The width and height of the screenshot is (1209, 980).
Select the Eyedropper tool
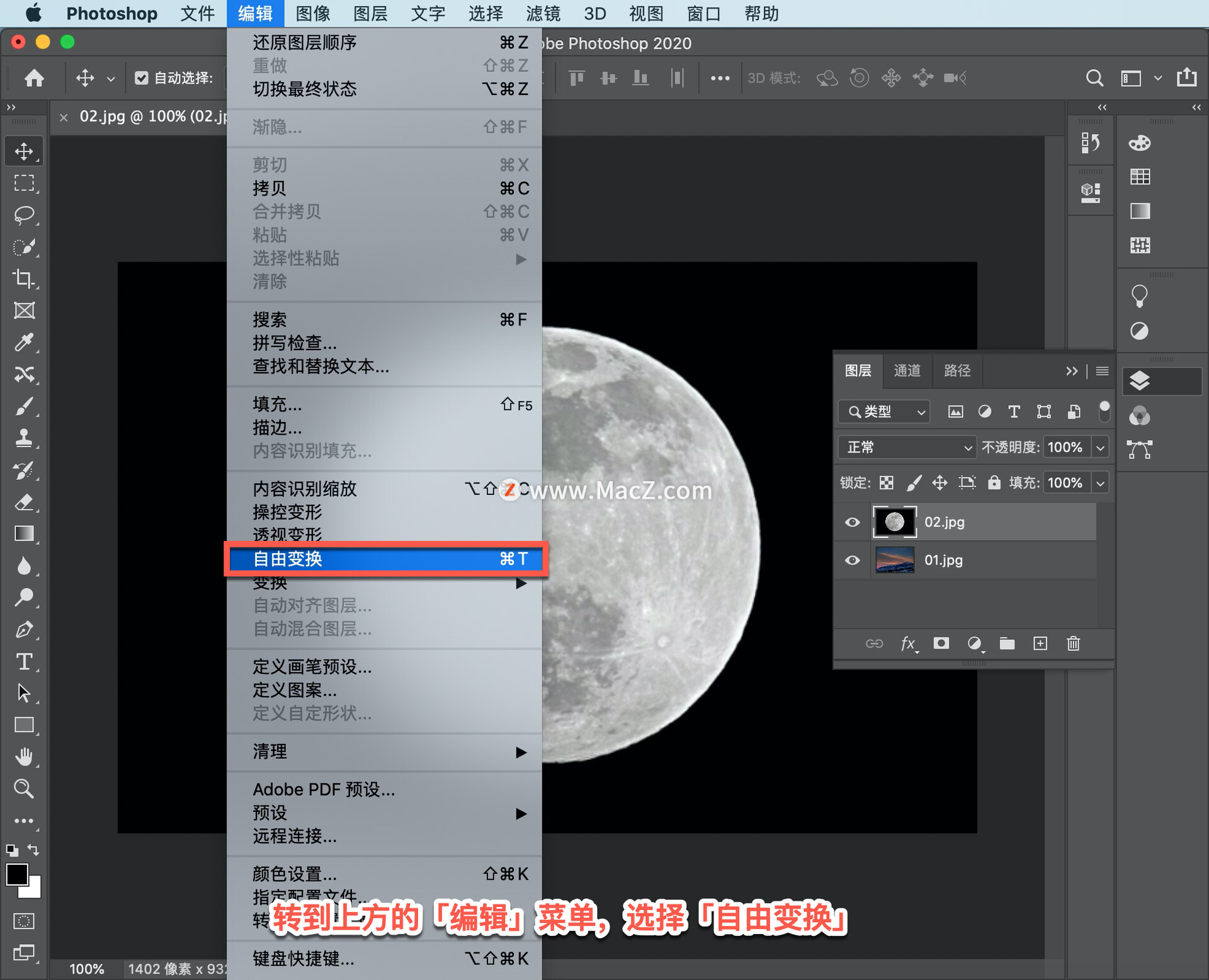[24, 343]
